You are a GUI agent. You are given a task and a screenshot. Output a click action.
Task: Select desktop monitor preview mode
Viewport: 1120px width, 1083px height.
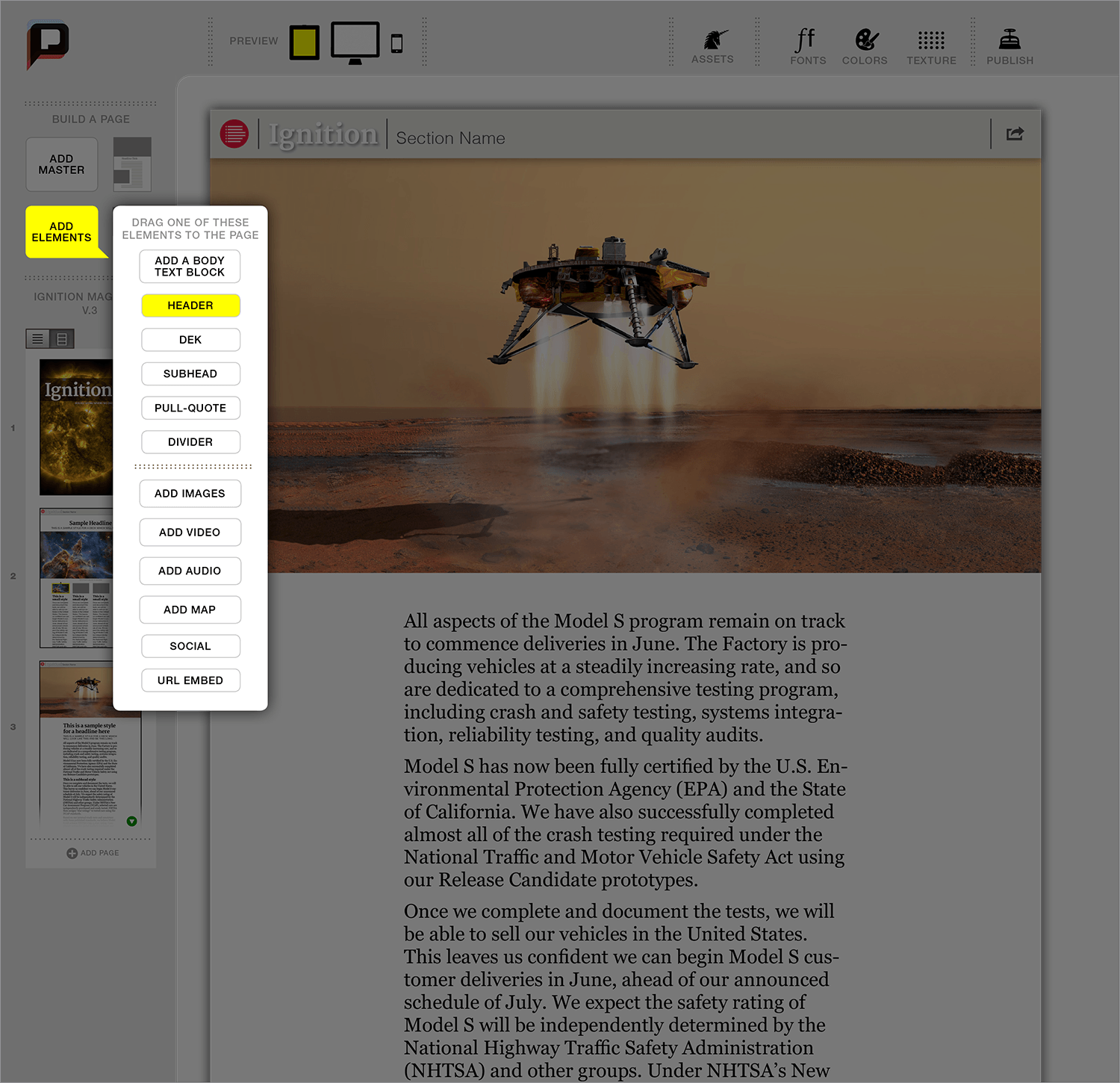coord(355,43)
